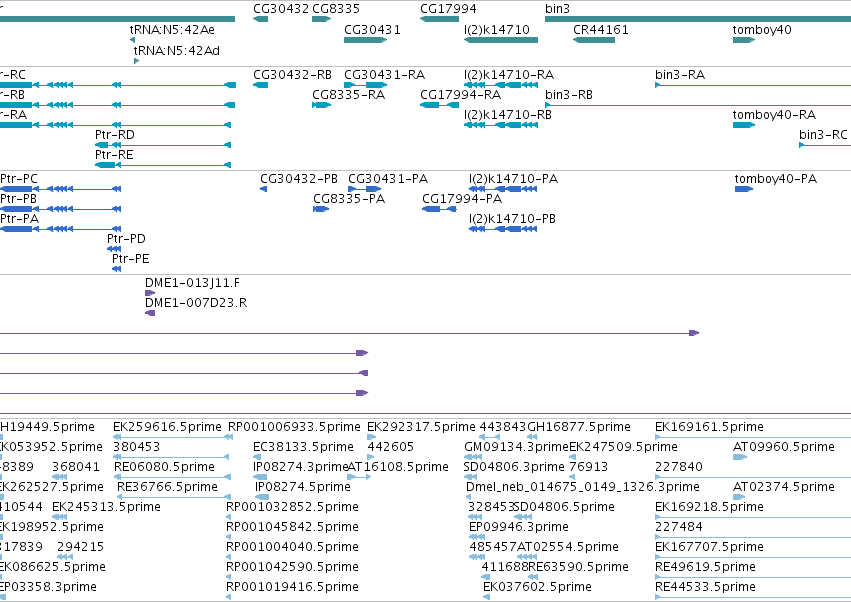Click the CG30432-PB protein label

[x=299, y=179]
